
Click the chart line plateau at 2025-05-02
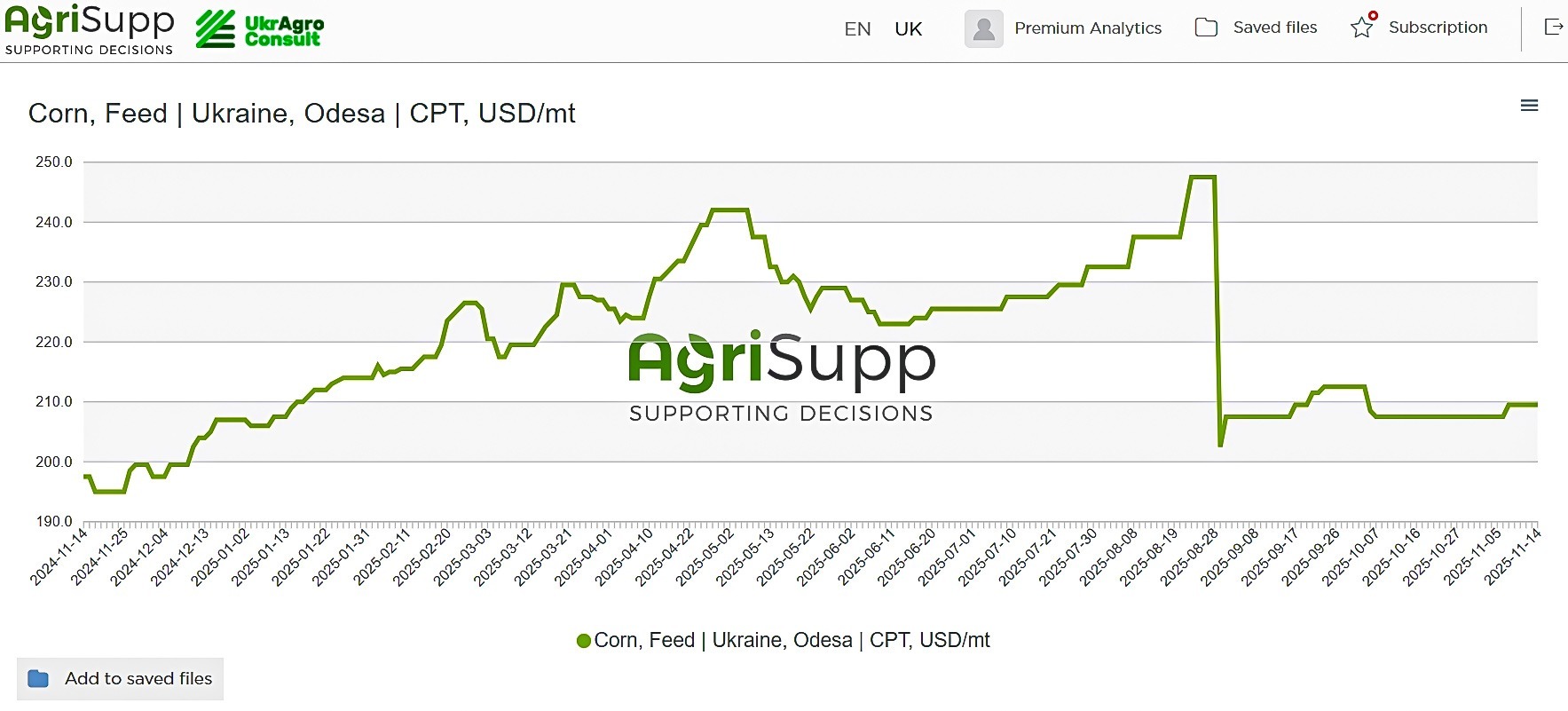tap(730, 210)
